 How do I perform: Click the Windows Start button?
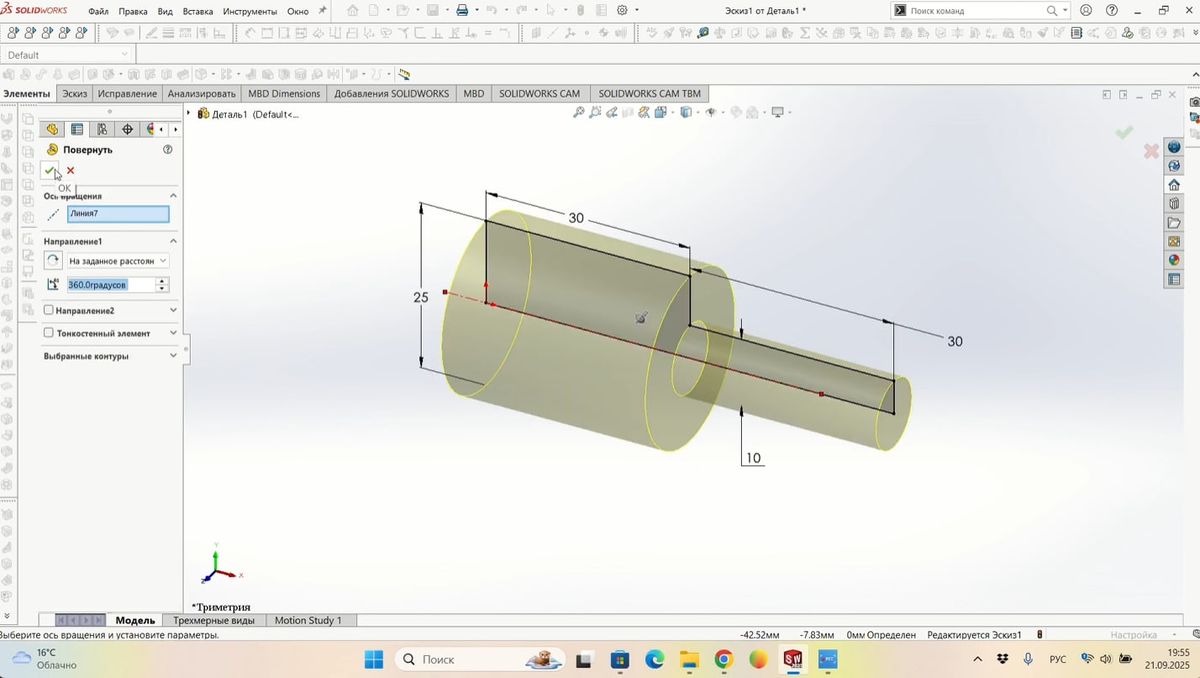pos(373,659)
